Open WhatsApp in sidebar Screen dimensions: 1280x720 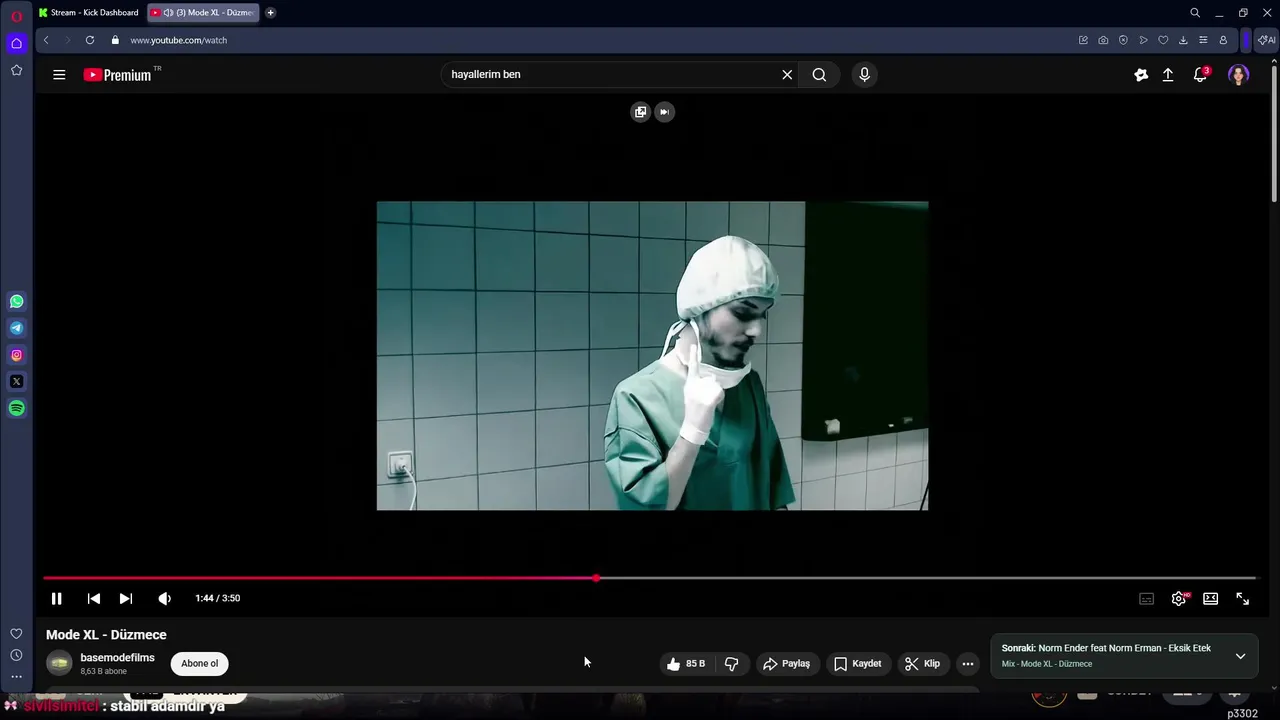[x=17, y=301]
